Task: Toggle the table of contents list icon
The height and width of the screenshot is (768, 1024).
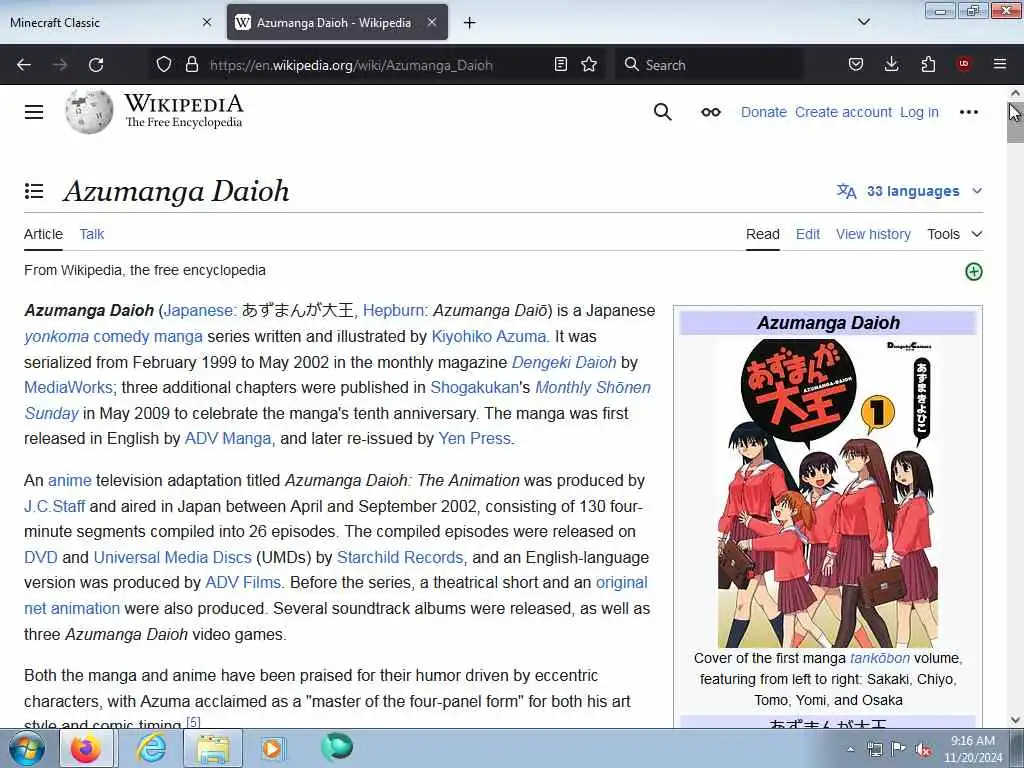Action: pyautogui.click(x=34, y=191)
